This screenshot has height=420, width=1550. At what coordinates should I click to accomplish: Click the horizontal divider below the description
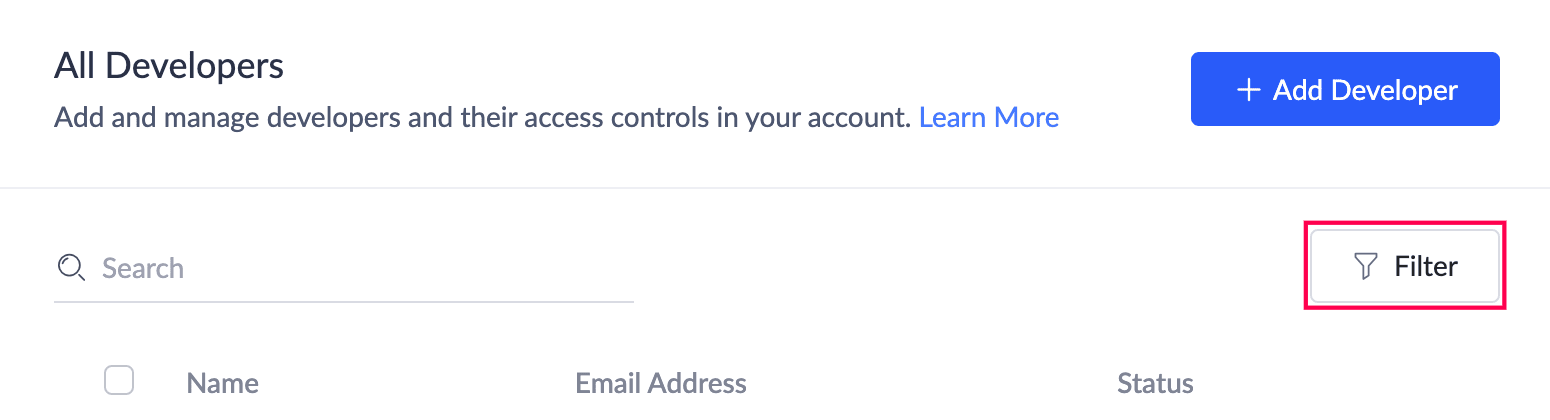[775, 187]
